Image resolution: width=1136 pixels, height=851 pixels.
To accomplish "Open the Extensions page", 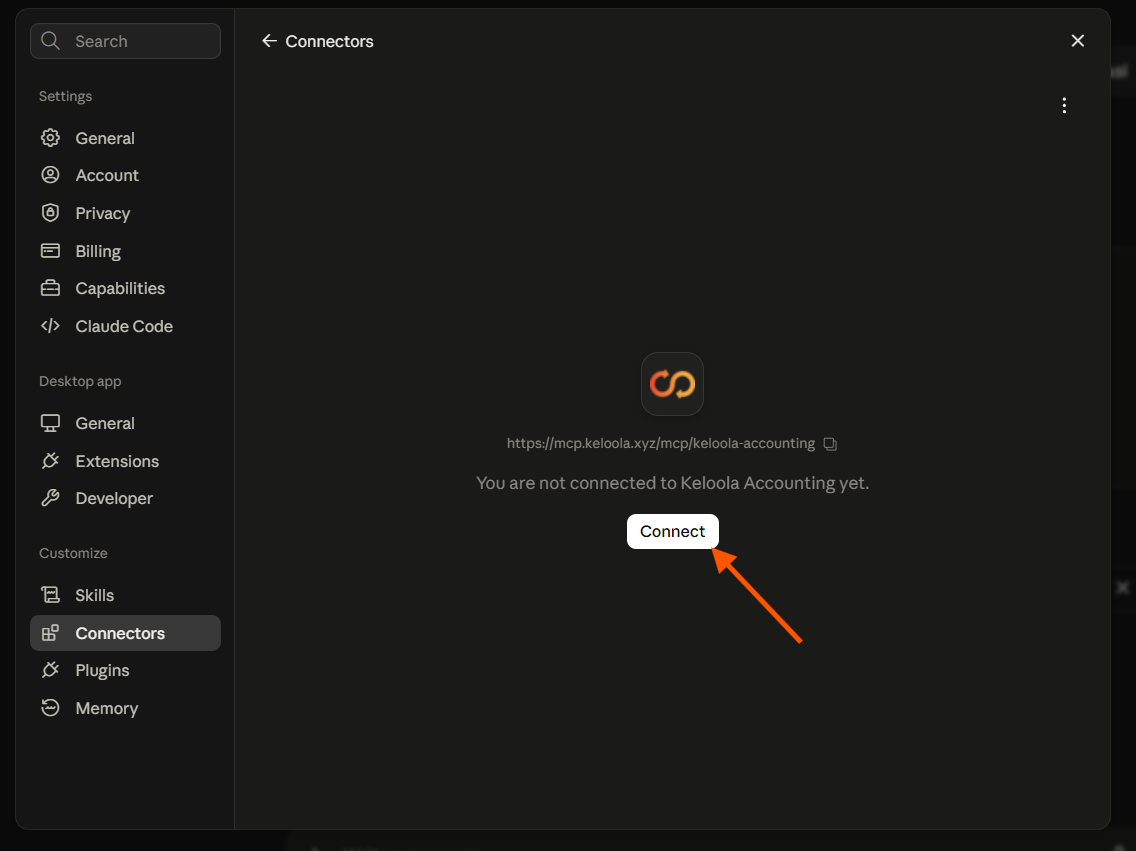I will point(125,461).
